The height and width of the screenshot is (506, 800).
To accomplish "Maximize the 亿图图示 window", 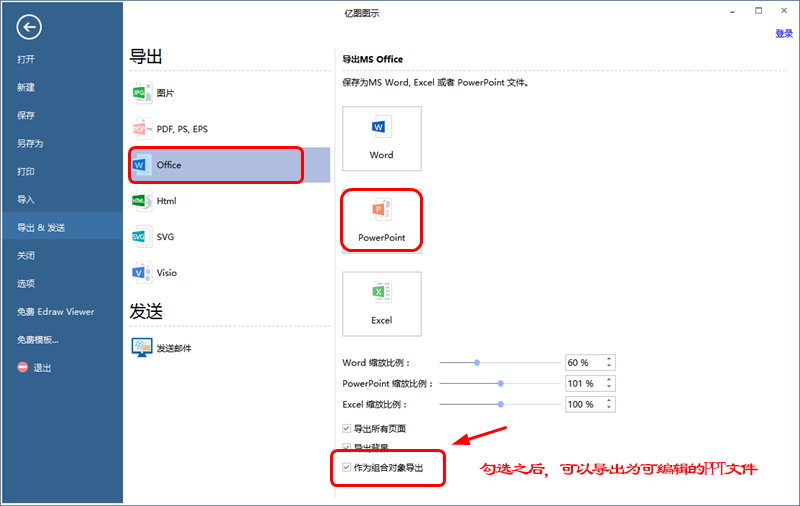I will (759, 10).
